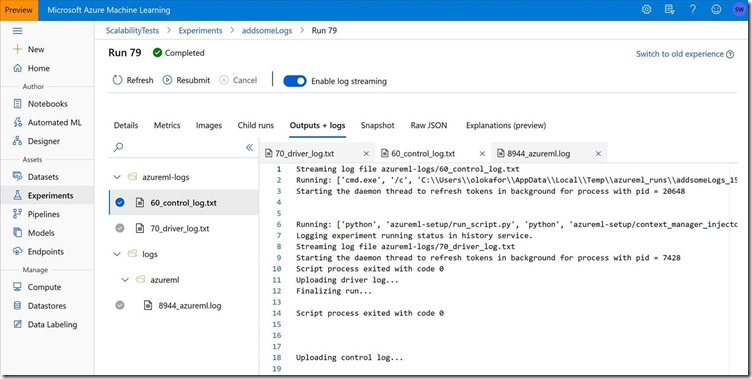Viewport: 752px width, 379px height.
Task: Click log line 'Finalizing run...'
Action: pyautogui.click(x=334, y=291)
